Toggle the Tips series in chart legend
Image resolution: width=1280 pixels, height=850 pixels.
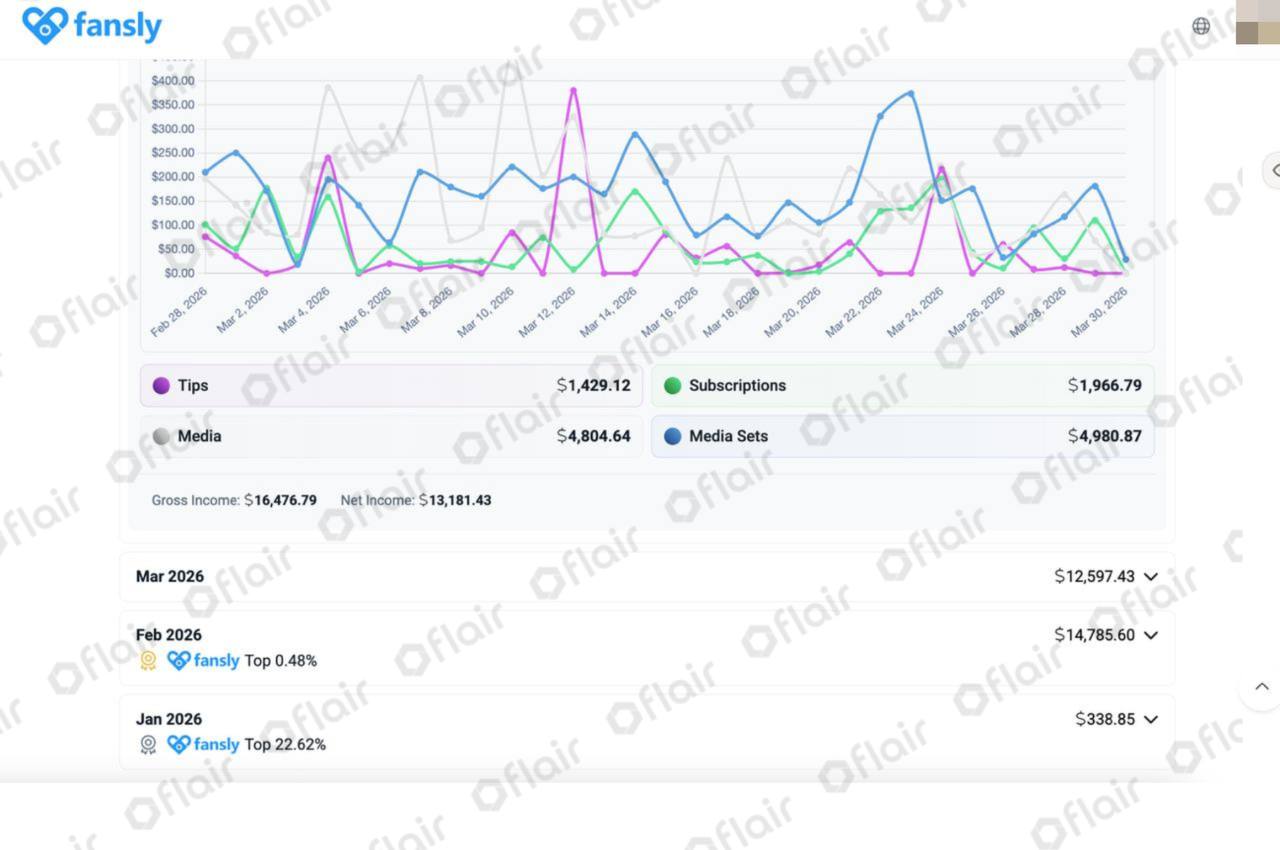(391, 386)
